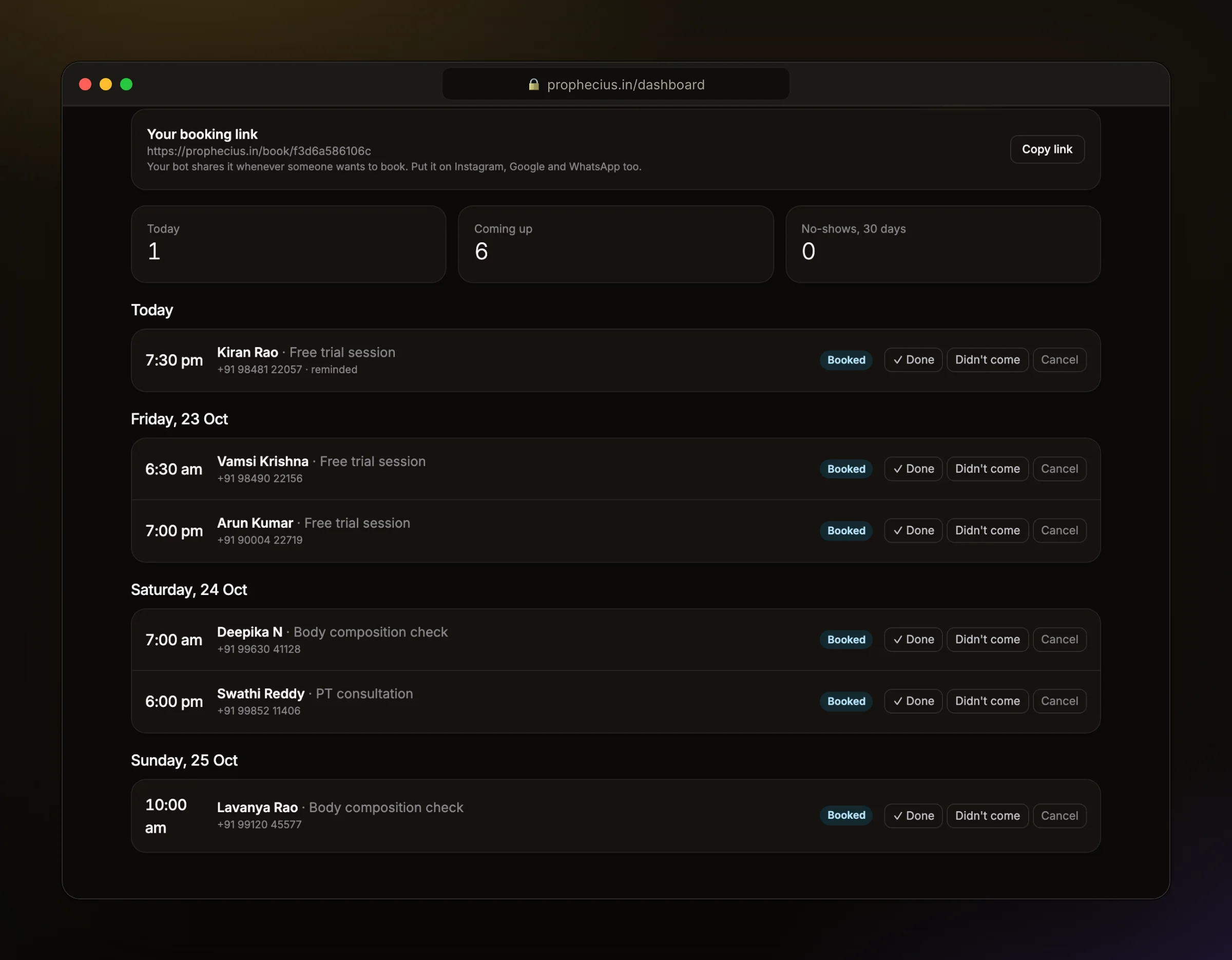Screen dimensions: 1232x960
Task: Click Kiran Rao's Booked status badge
Action: (x=846, y=360)
